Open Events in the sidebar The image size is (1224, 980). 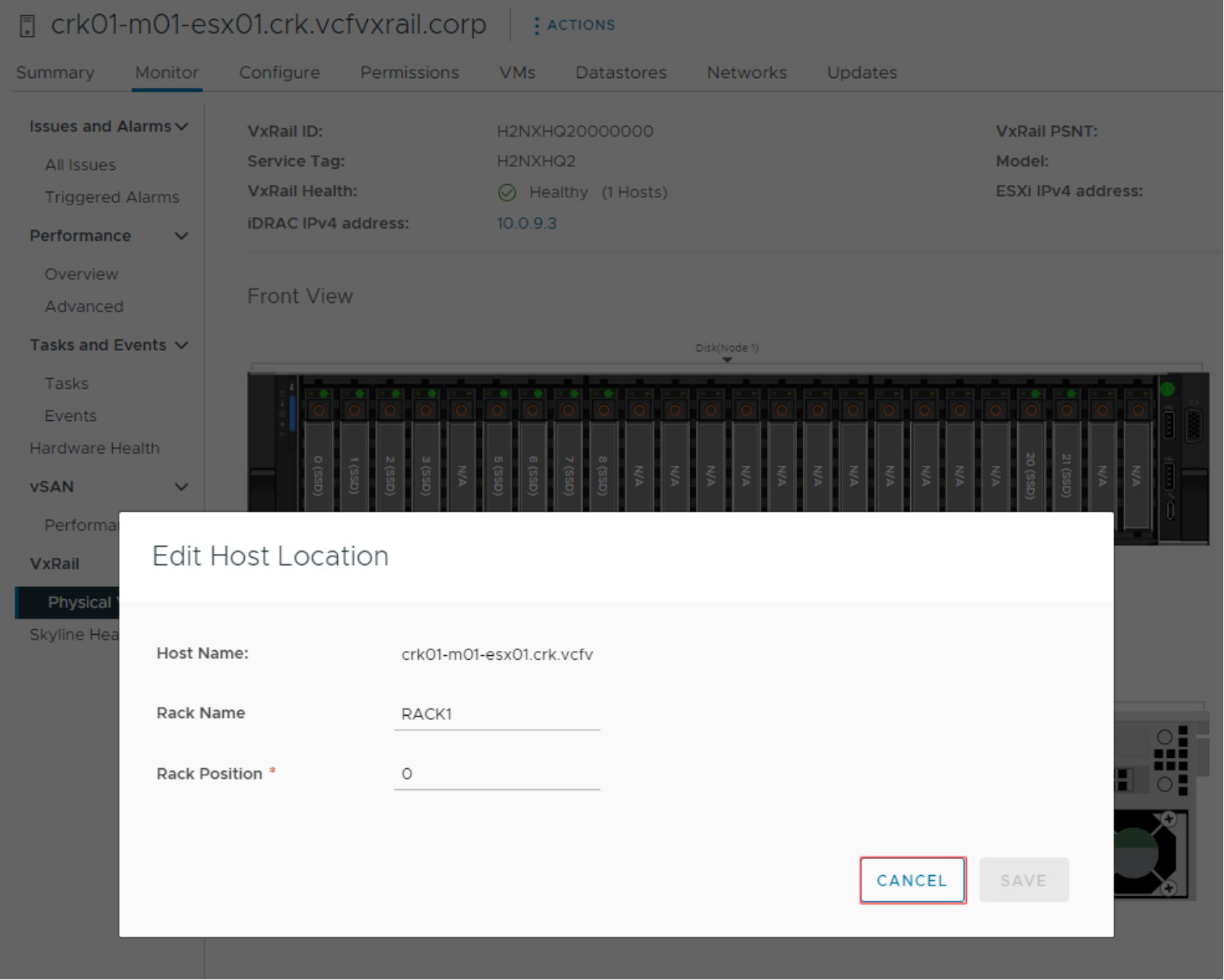(x=71, y=416)
